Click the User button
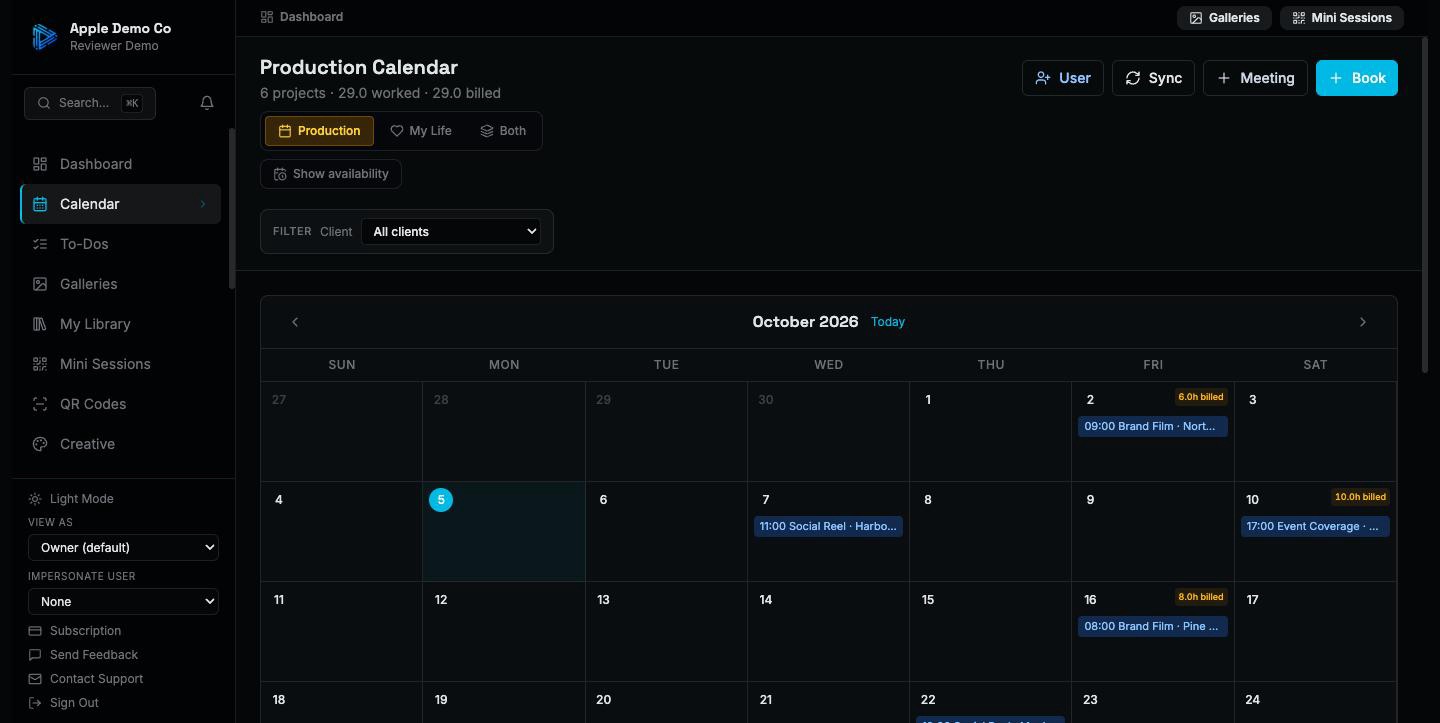The height and width of the screenshot is (723, 1440). pyautogui.click(x=1062, y=78)
